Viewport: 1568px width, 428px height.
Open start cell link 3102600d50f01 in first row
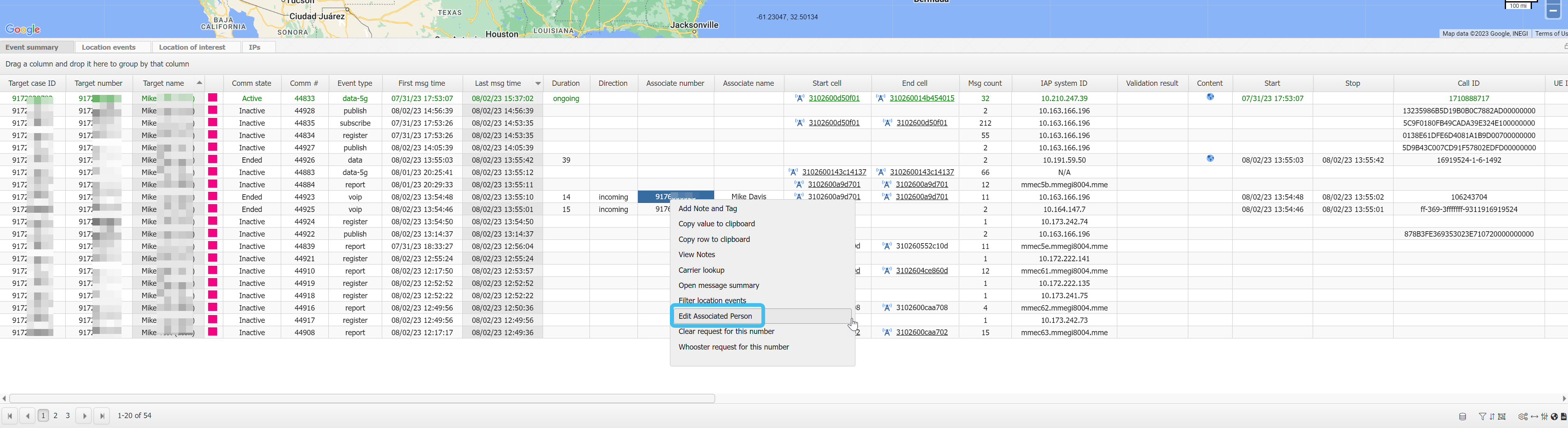tap(834, 99)
